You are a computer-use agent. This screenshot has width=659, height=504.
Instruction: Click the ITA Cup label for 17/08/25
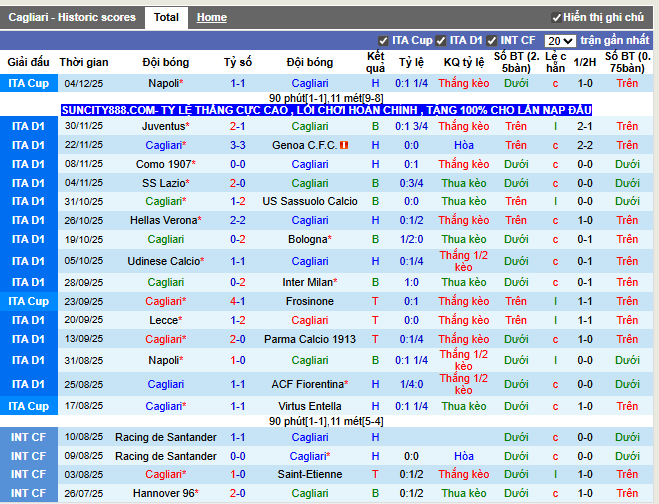pyautogui.click(x=29, y=406)
